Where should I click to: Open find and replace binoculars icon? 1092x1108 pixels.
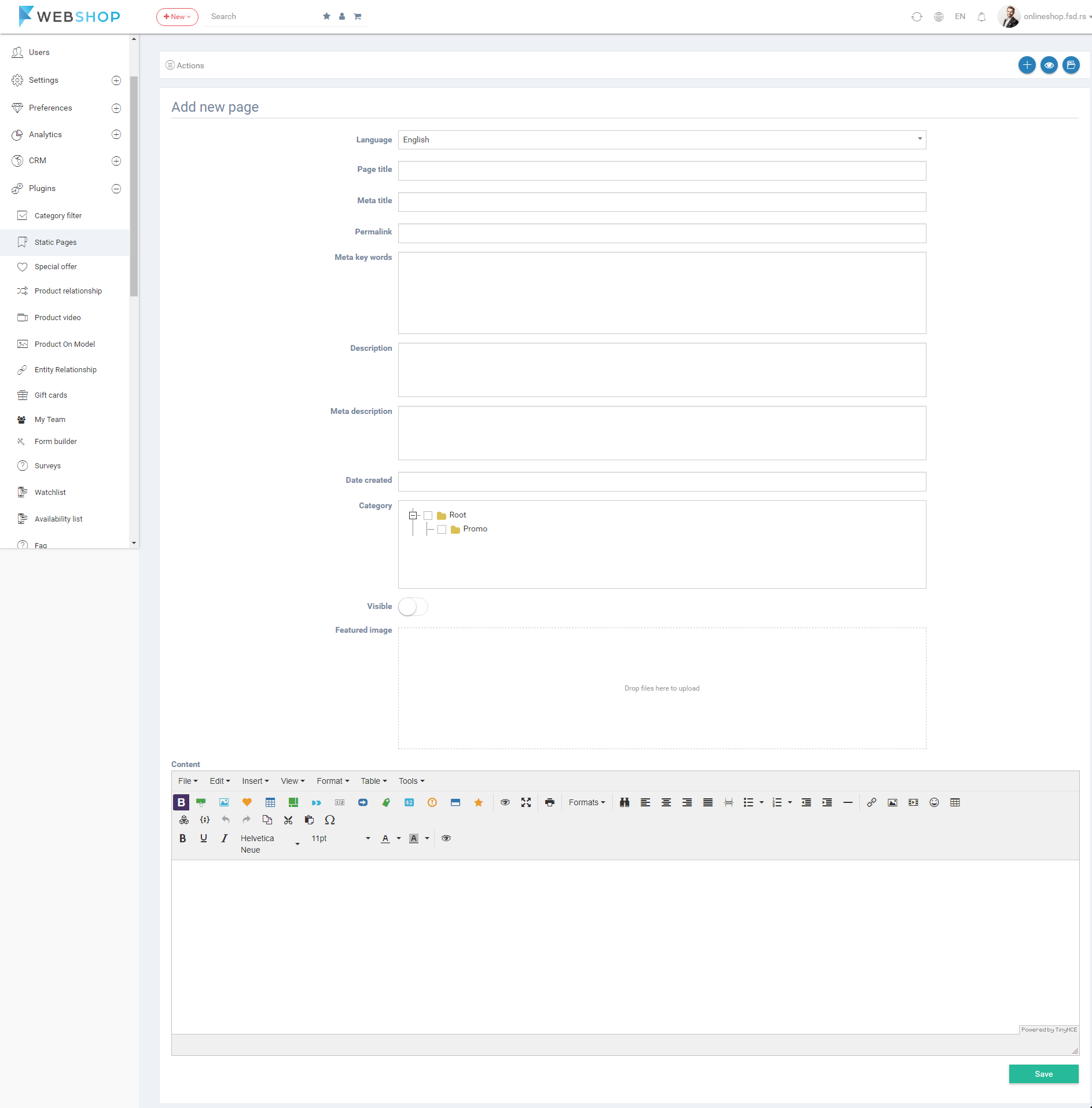tap(624, 802)
